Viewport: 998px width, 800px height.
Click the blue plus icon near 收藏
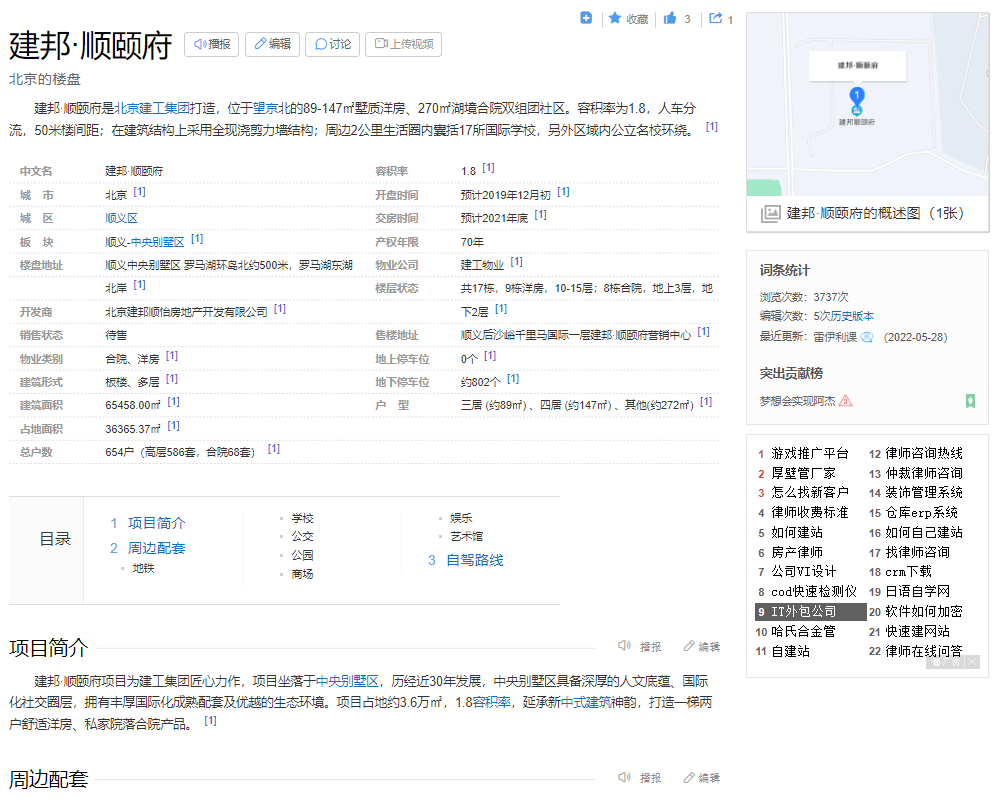click(586, 18)
